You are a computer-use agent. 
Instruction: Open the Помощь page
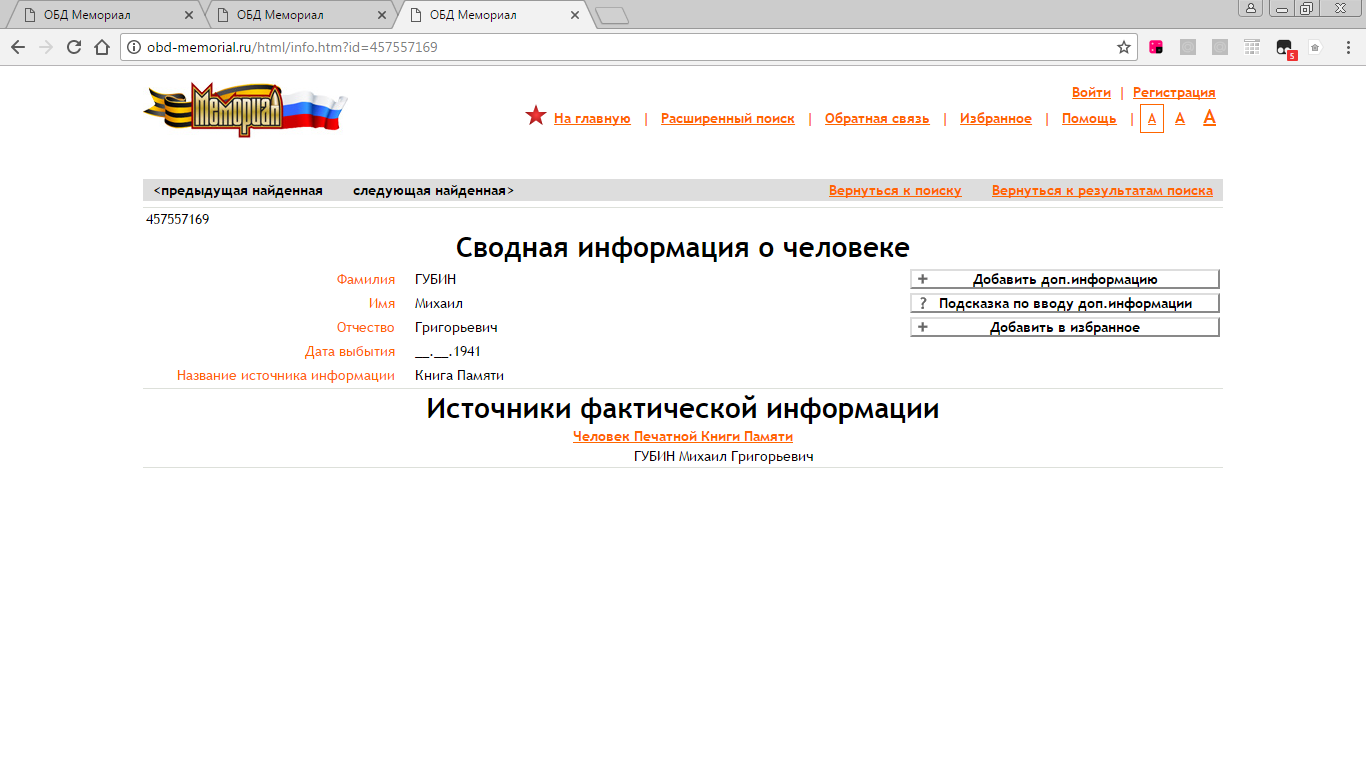pyautogui.click(x=1089, y=118)
